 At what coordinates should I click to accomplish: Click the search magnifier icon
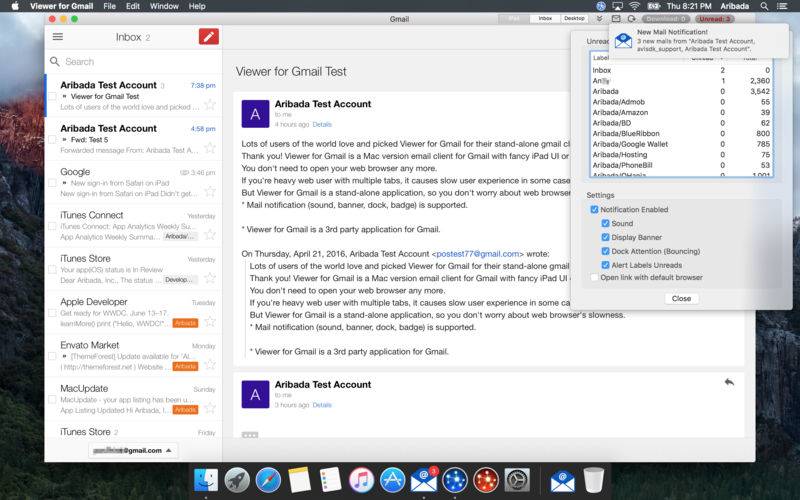(x=55, y=62)
